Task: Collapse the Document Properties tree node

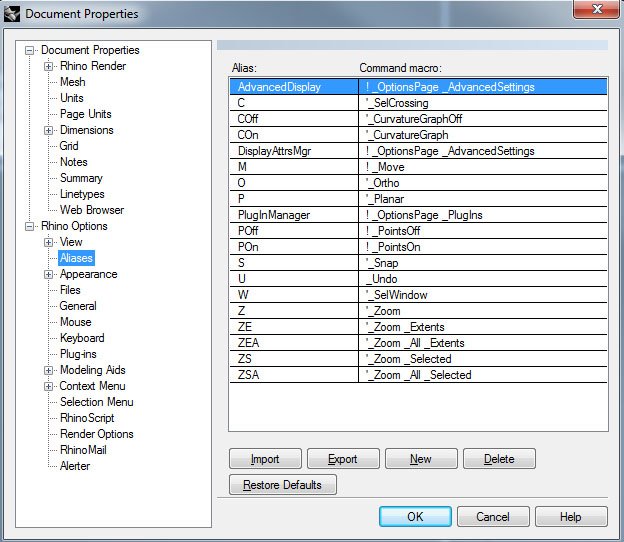Action: [x=30, y=50]
